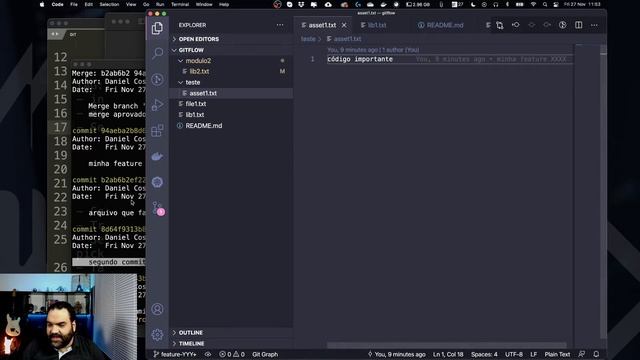Click the timeline clock icon in editor toolbar
Viewport: 640px width, 360px height.
tap(562, 25)
